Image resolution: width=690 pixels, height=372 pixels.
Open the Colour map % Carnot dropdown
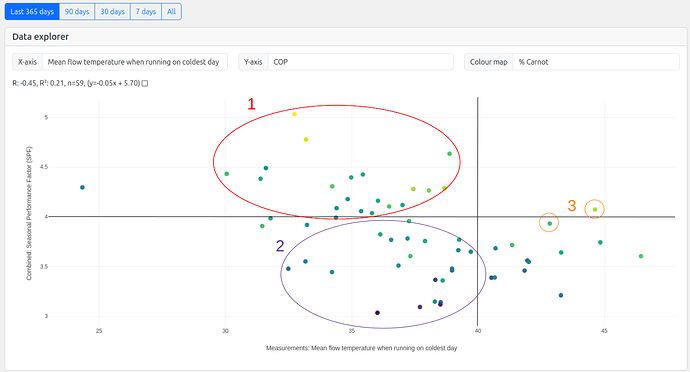pyautogui.click(x=596, y=62)
